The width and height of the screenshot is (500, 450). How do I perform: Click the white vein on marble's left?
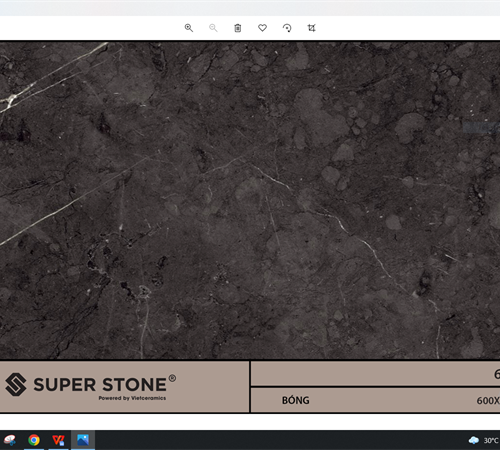point(53,76)
